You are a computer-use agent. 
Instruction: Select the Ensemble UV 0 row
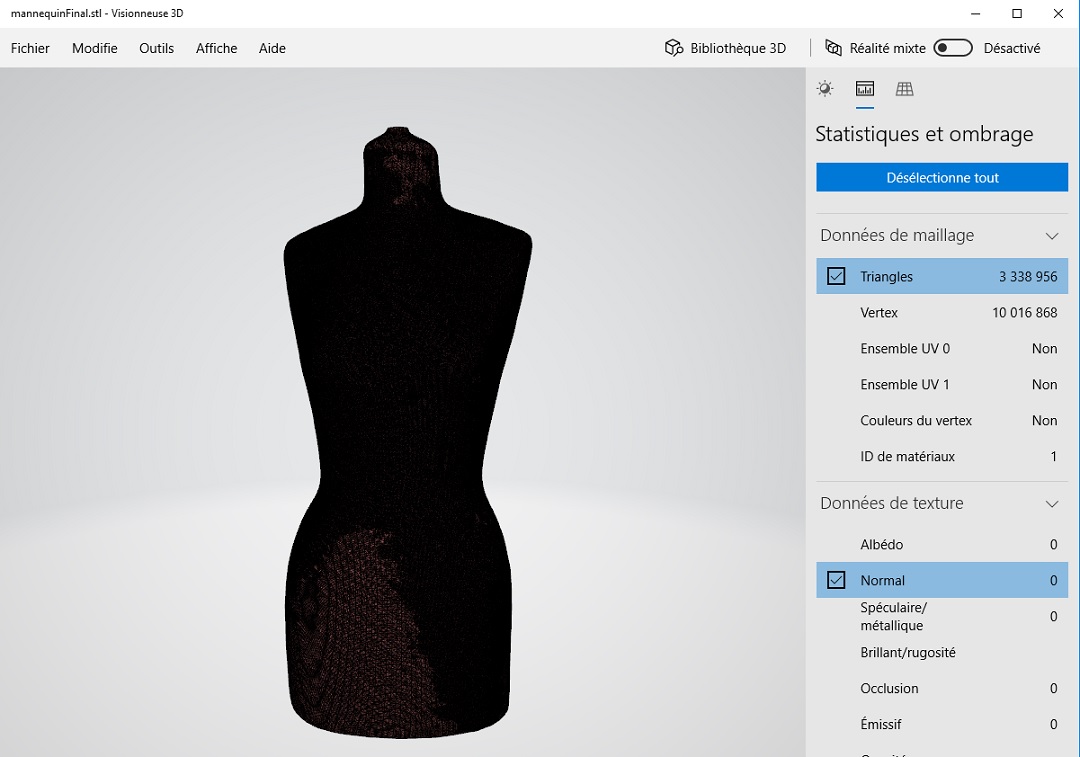[942, 349]
